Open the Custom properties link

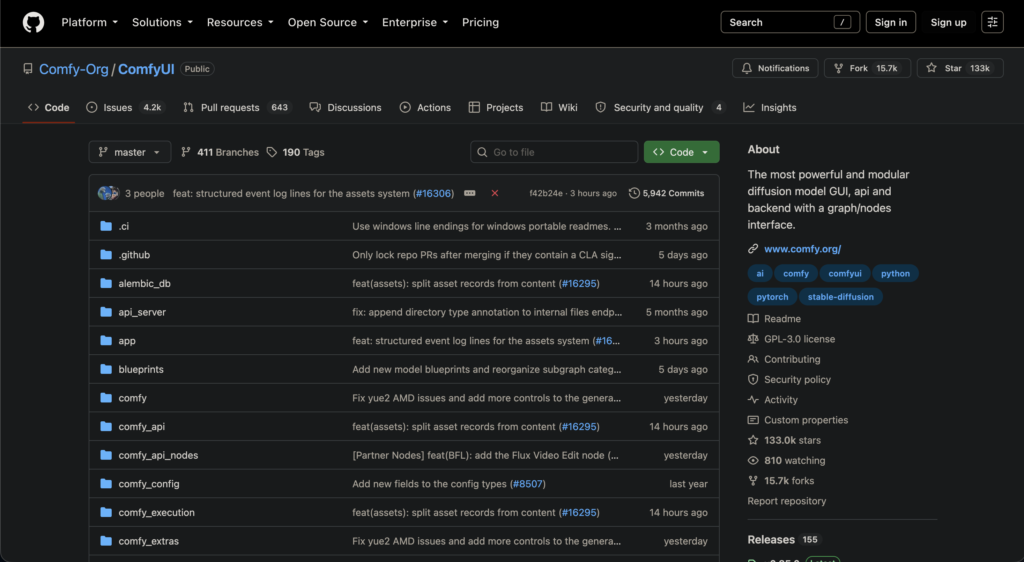click(x=806, y=420)
